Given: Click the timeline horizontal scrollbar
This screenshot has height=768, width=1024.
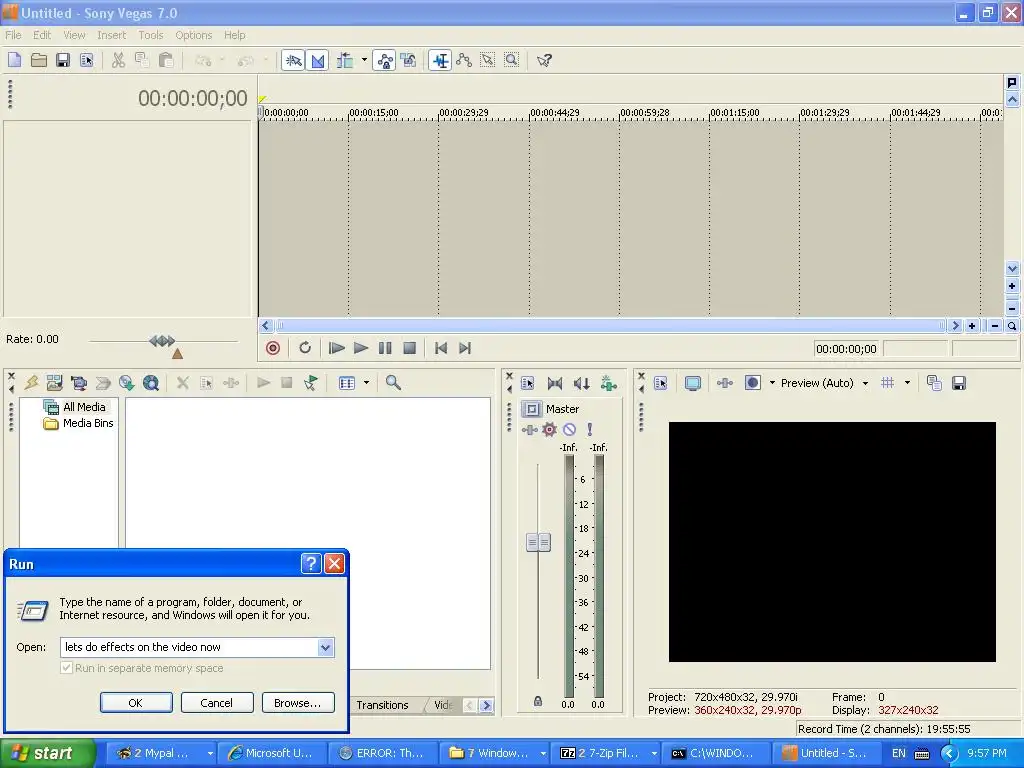Looking at the screenshot, I should point(610,325).
